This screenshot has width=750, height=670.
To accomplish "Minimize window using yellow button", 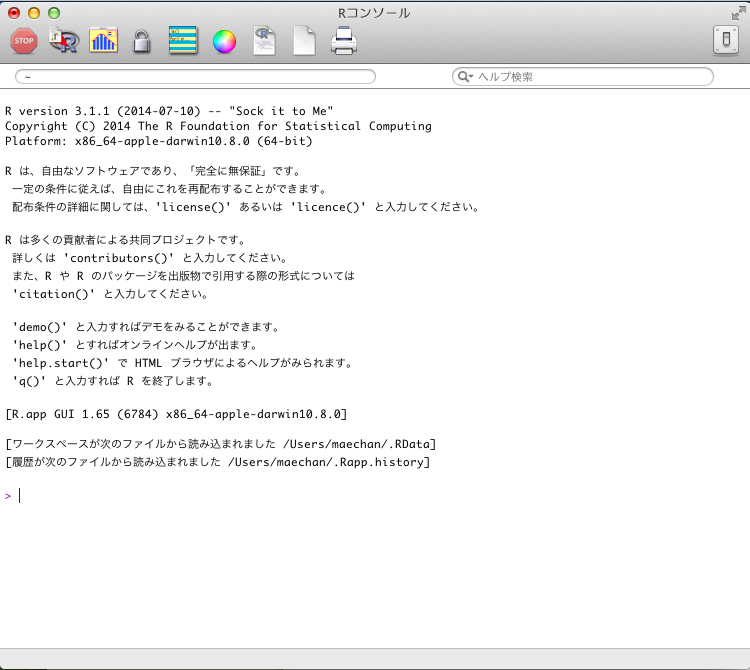I will coord(34,13).
